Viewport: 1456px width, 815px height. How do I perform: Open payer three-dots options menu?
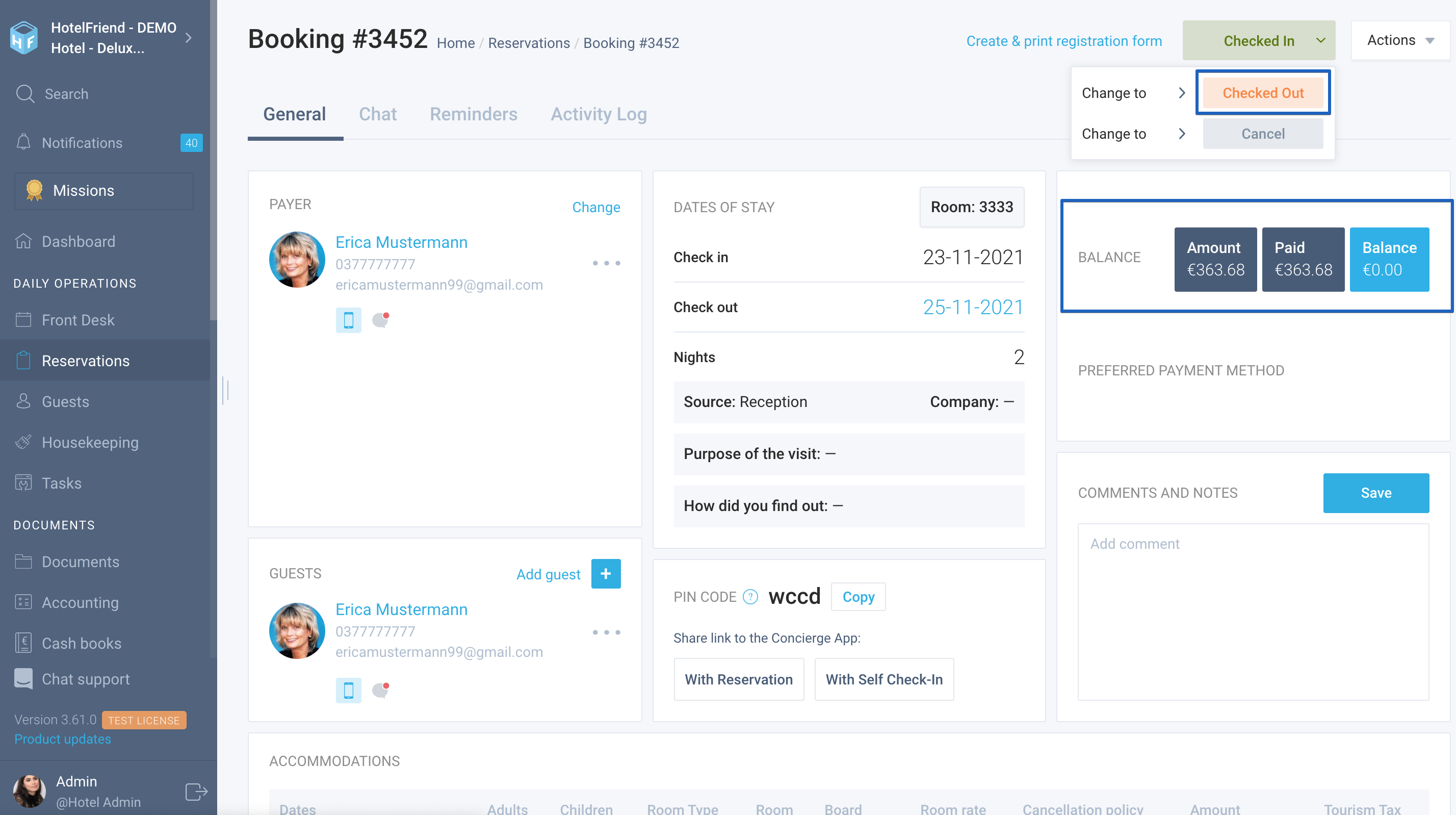click(606, 263)
